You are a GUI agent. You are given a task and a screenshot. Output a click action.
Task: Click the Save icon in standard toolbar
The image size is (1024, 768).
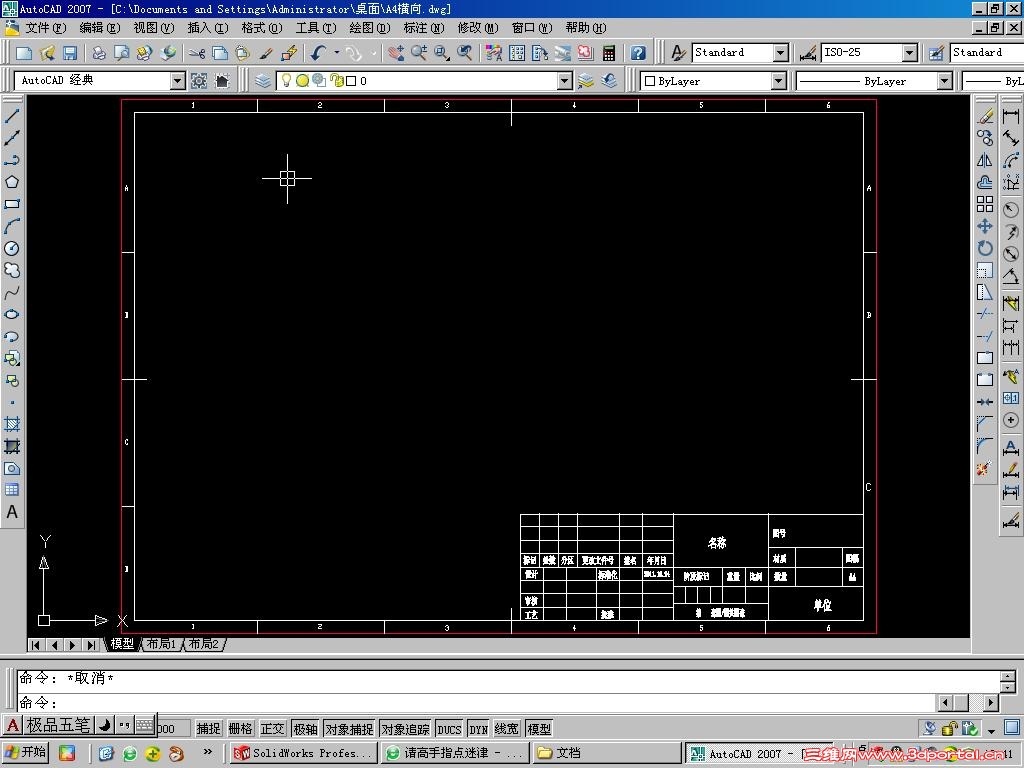coord(70,53)
